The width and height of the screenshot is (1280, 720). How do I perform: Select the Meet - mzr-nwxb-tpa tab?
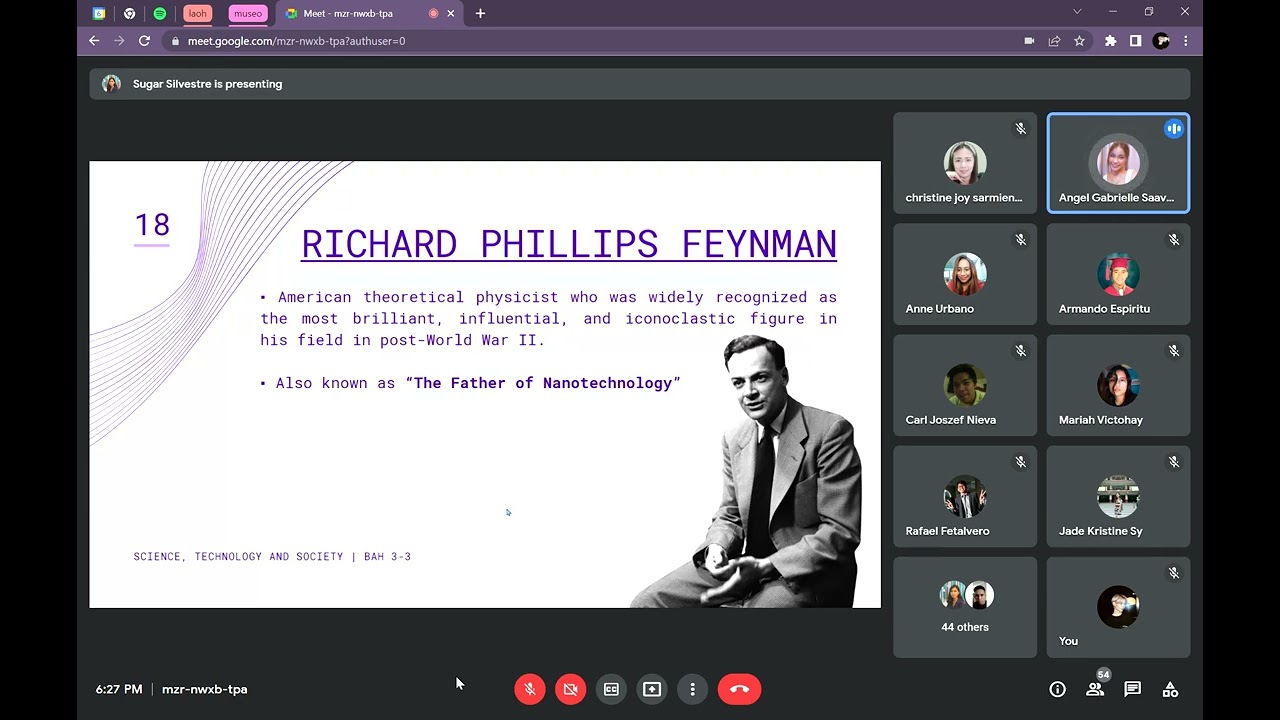pyautogui.click(x=369, y=14)
